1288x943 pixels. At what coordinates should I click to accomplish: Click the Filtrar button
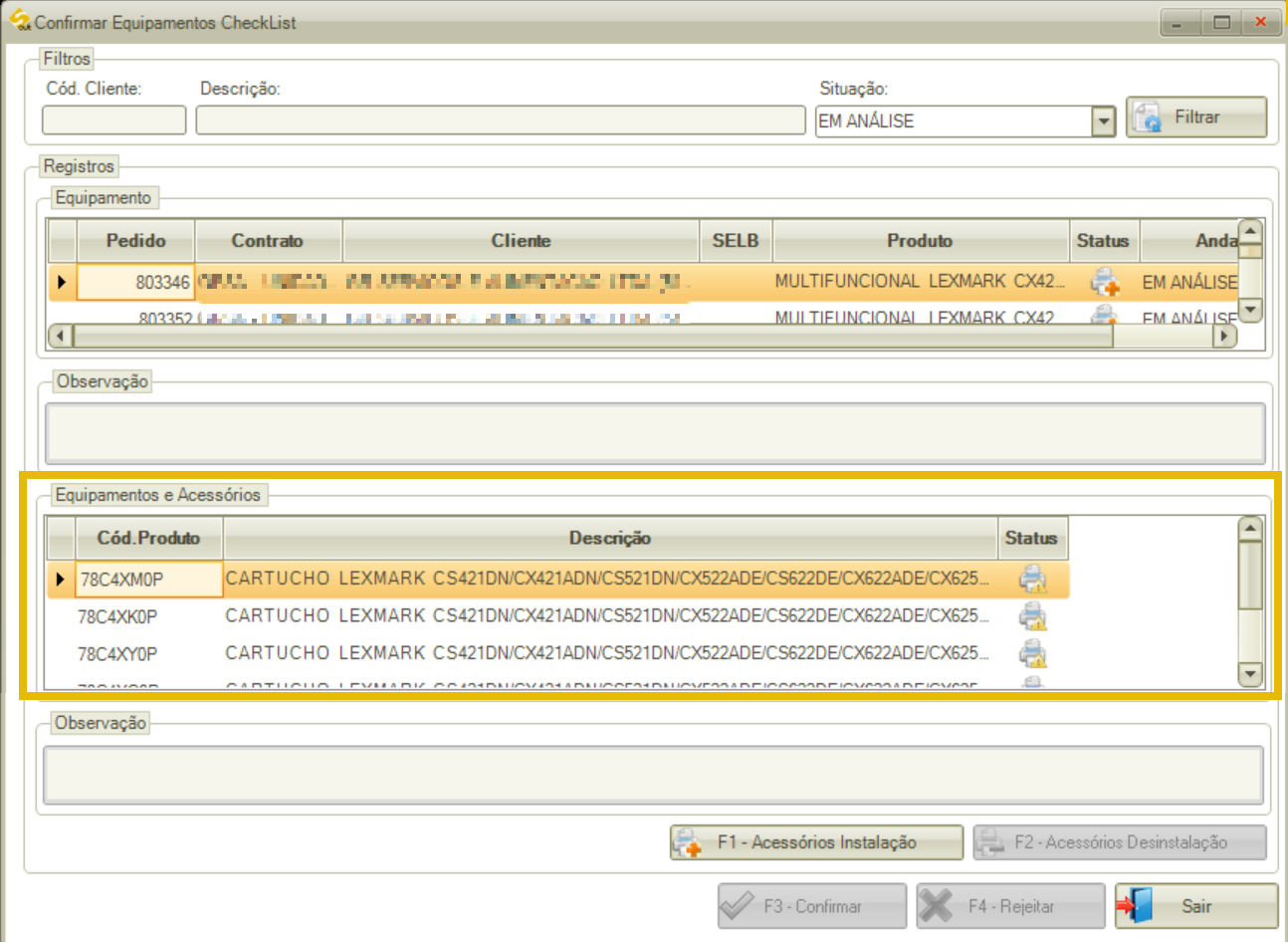click(1196, 118)
